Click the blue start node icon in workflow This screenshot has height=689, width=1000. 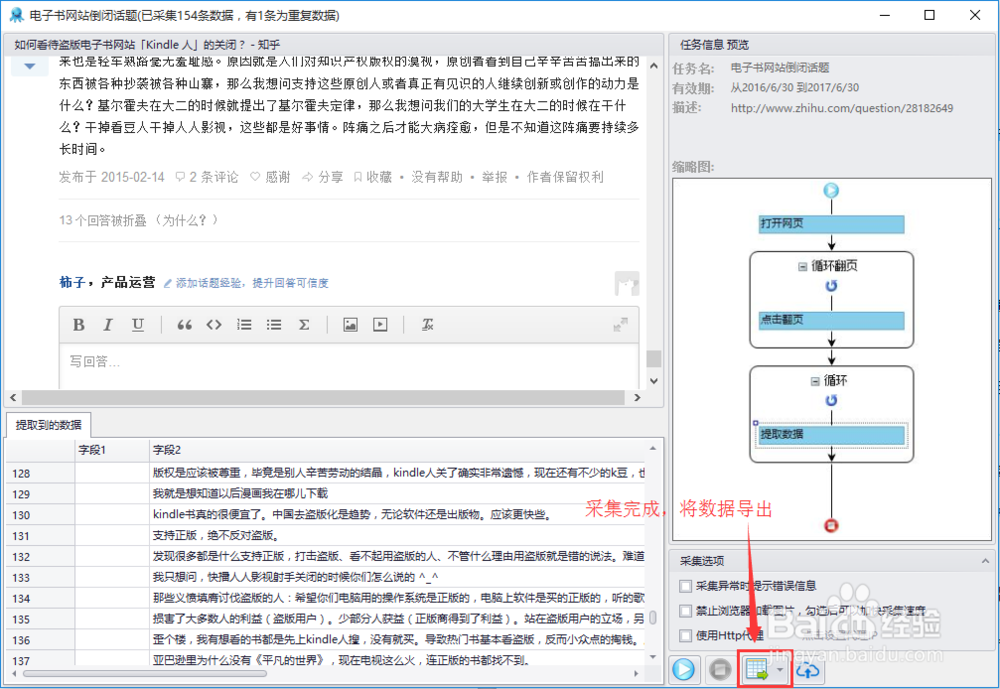(831, 190)
